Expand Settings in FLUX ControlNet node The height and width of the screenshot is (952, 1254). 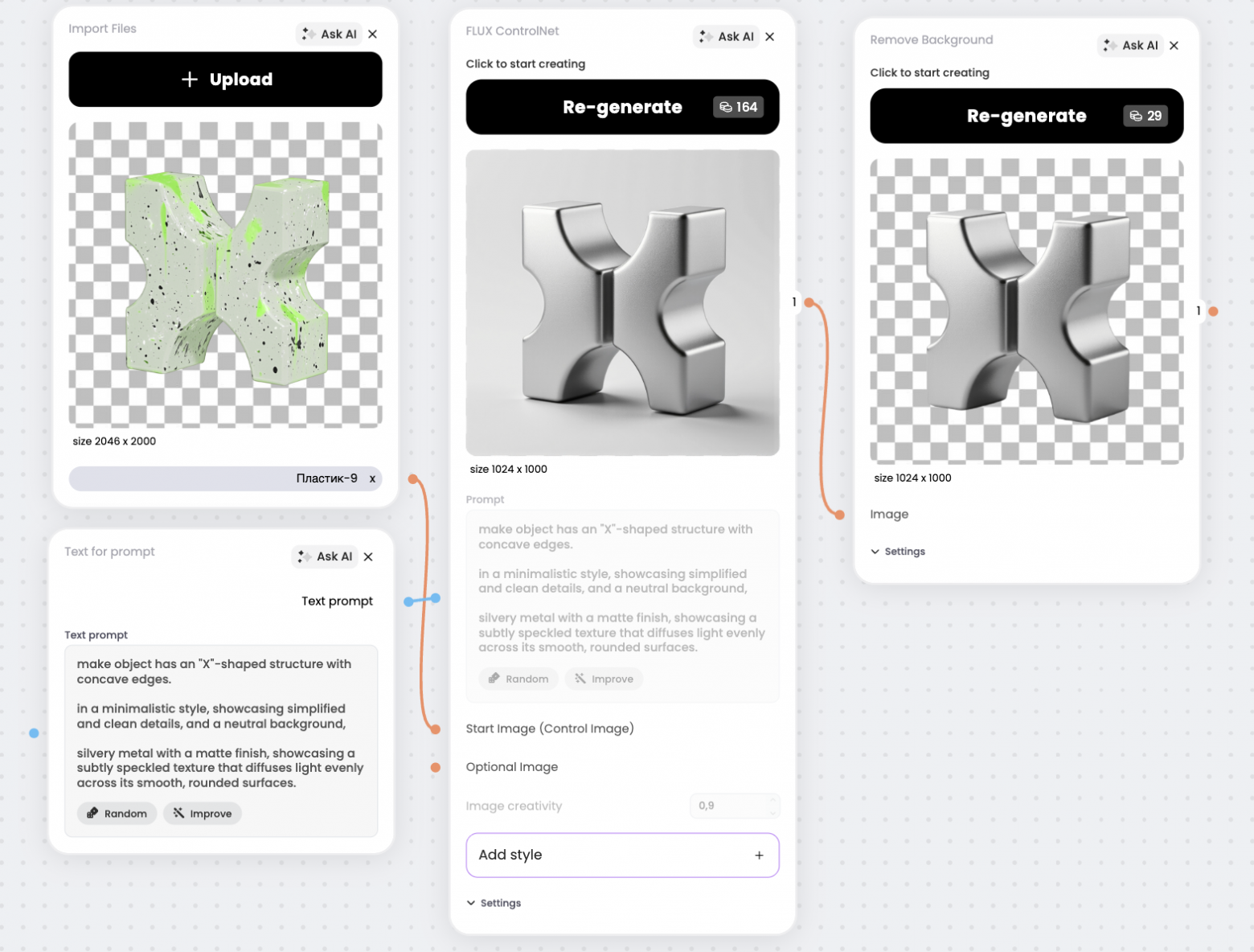[x=494, y=903]
